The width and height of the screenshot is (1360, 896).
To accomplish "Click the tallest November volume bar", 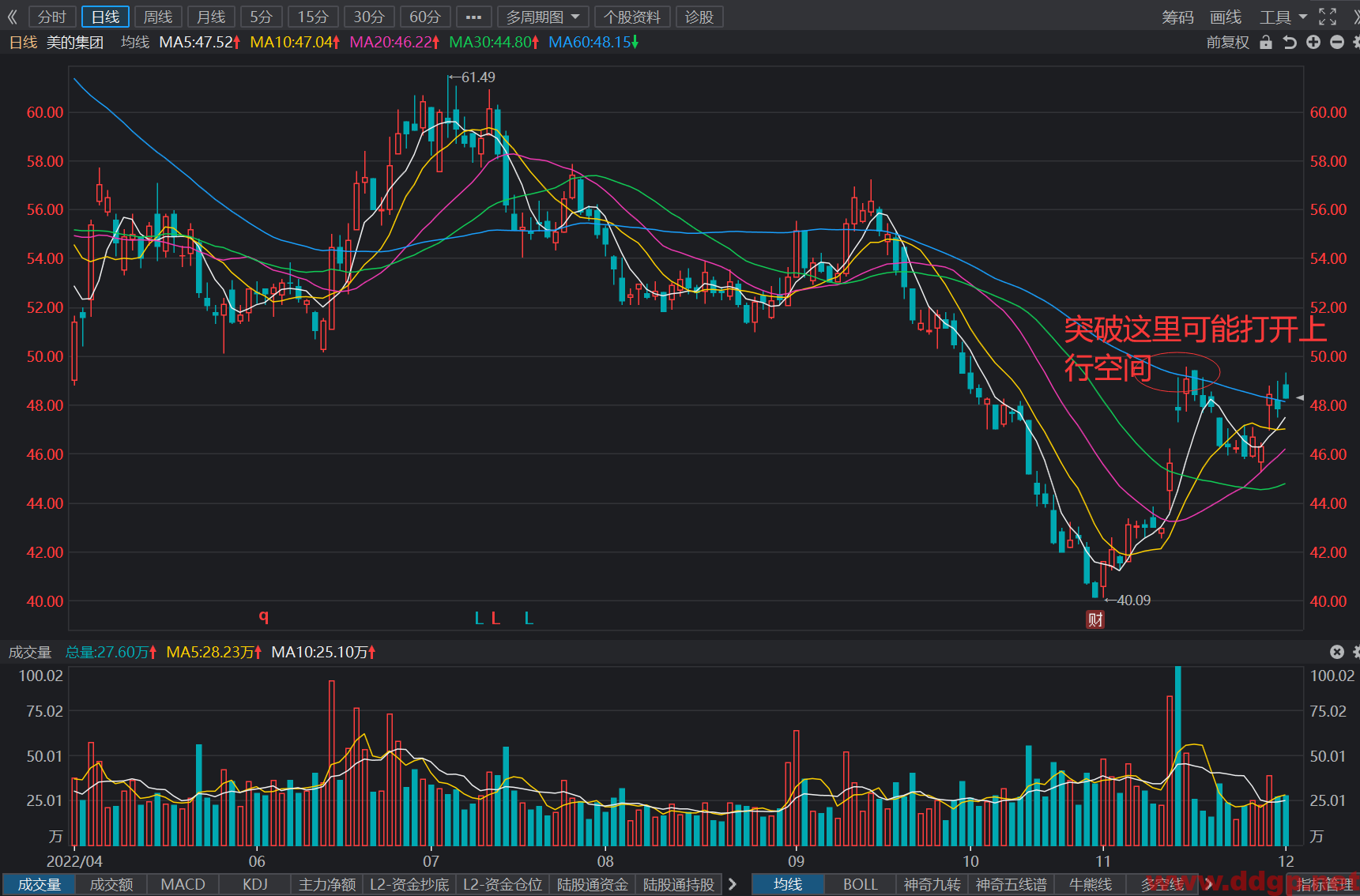I will coord(1178,756).
